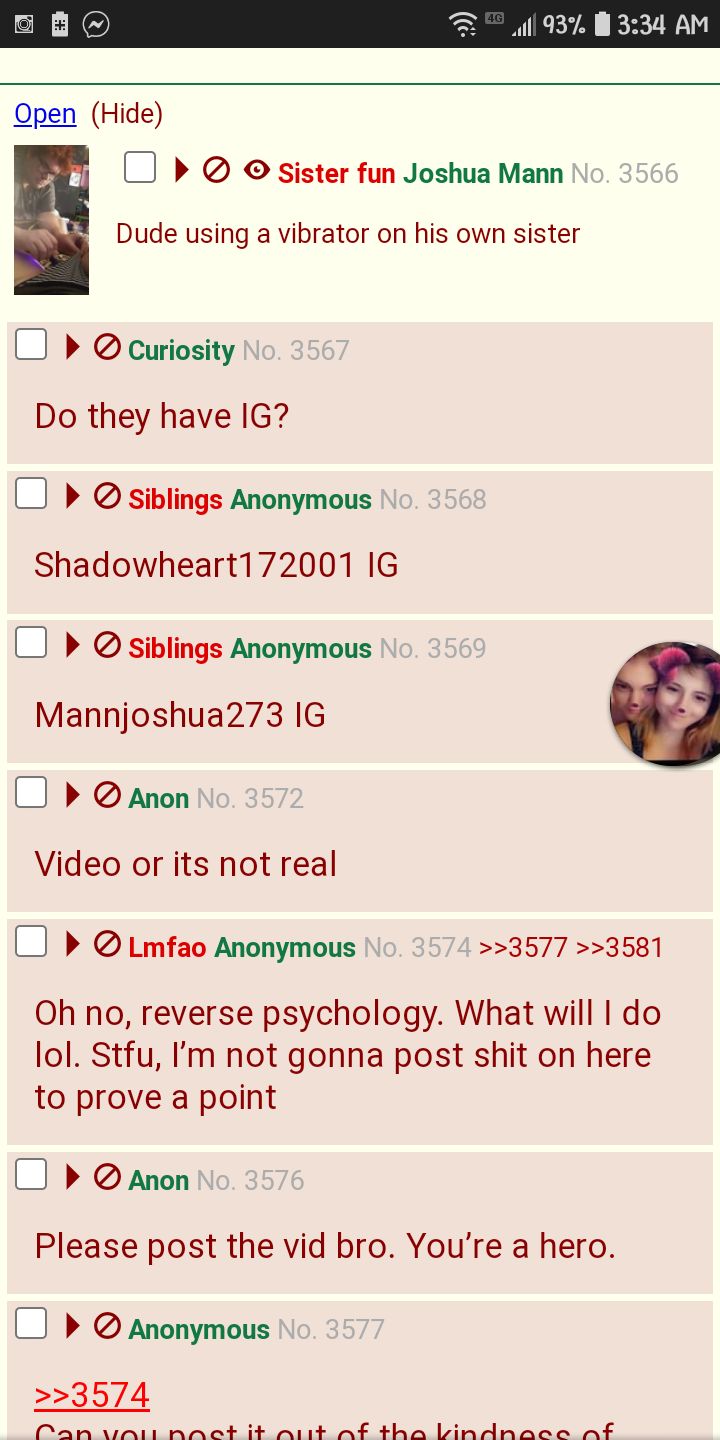Open the triangle menu for post 3574

[x=72, y=945]
